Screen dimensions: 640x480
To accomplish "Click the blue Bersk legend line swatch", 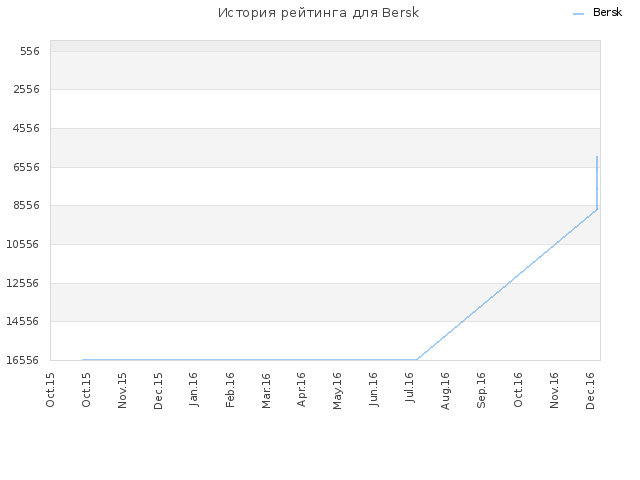I will pos(578,14).
